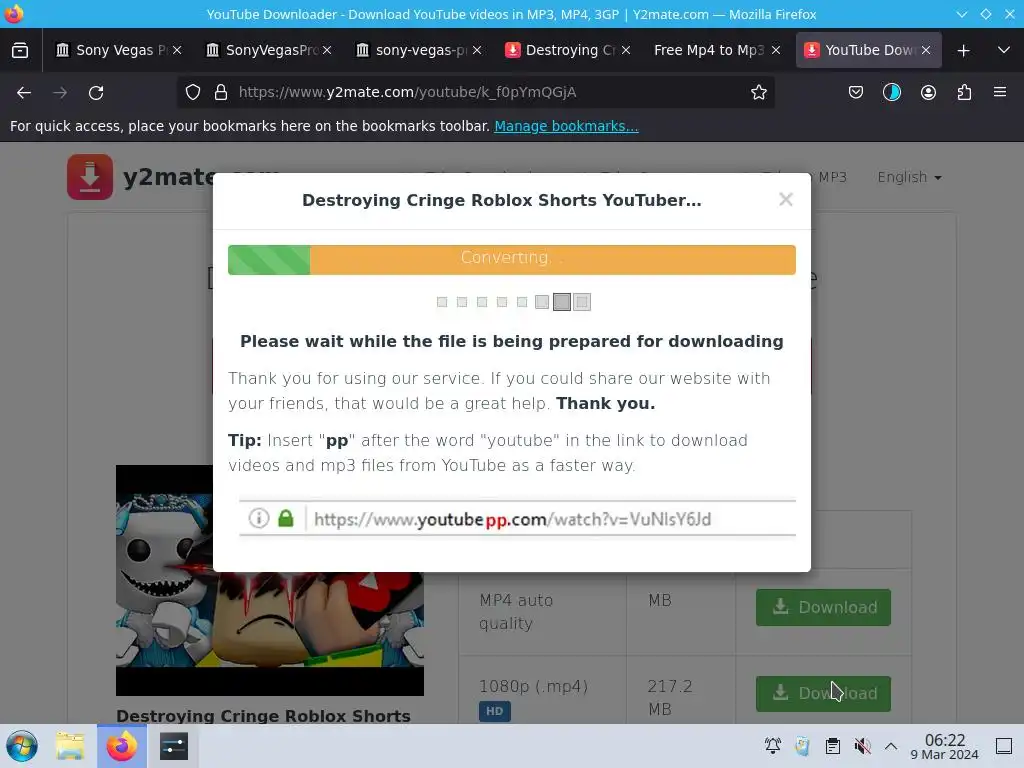1024x768 pixels.
Task: Click the video title below the thumbnail
Action: (263, 716)
